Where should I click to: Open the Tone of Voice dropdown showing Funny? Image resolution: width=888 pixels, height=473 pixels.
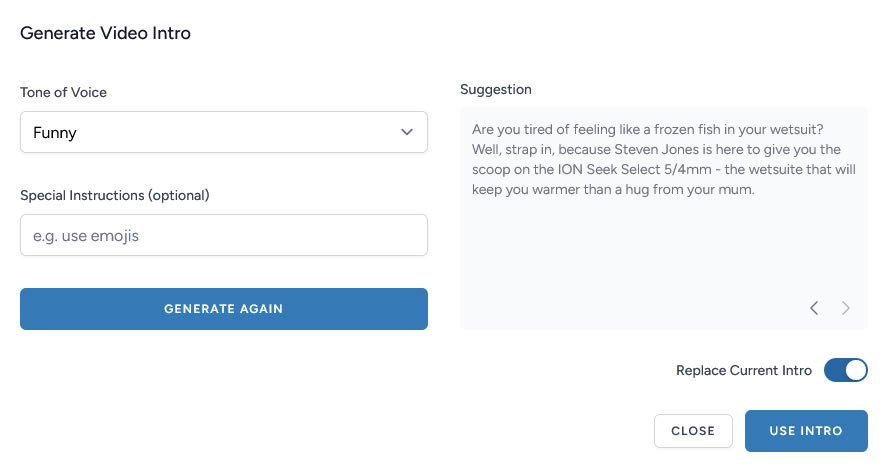[223, 132]
